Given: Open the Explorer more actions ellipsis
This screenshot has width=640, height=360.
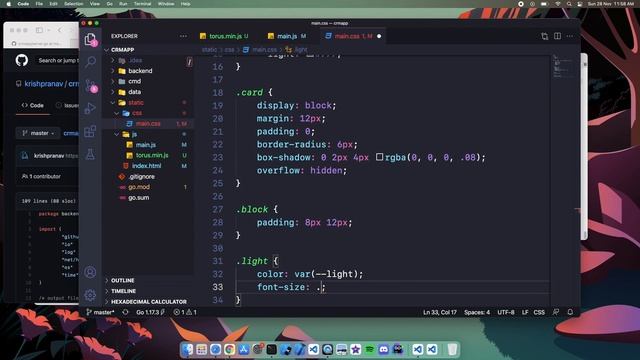Looking at the screenshot, I should 183,36.
